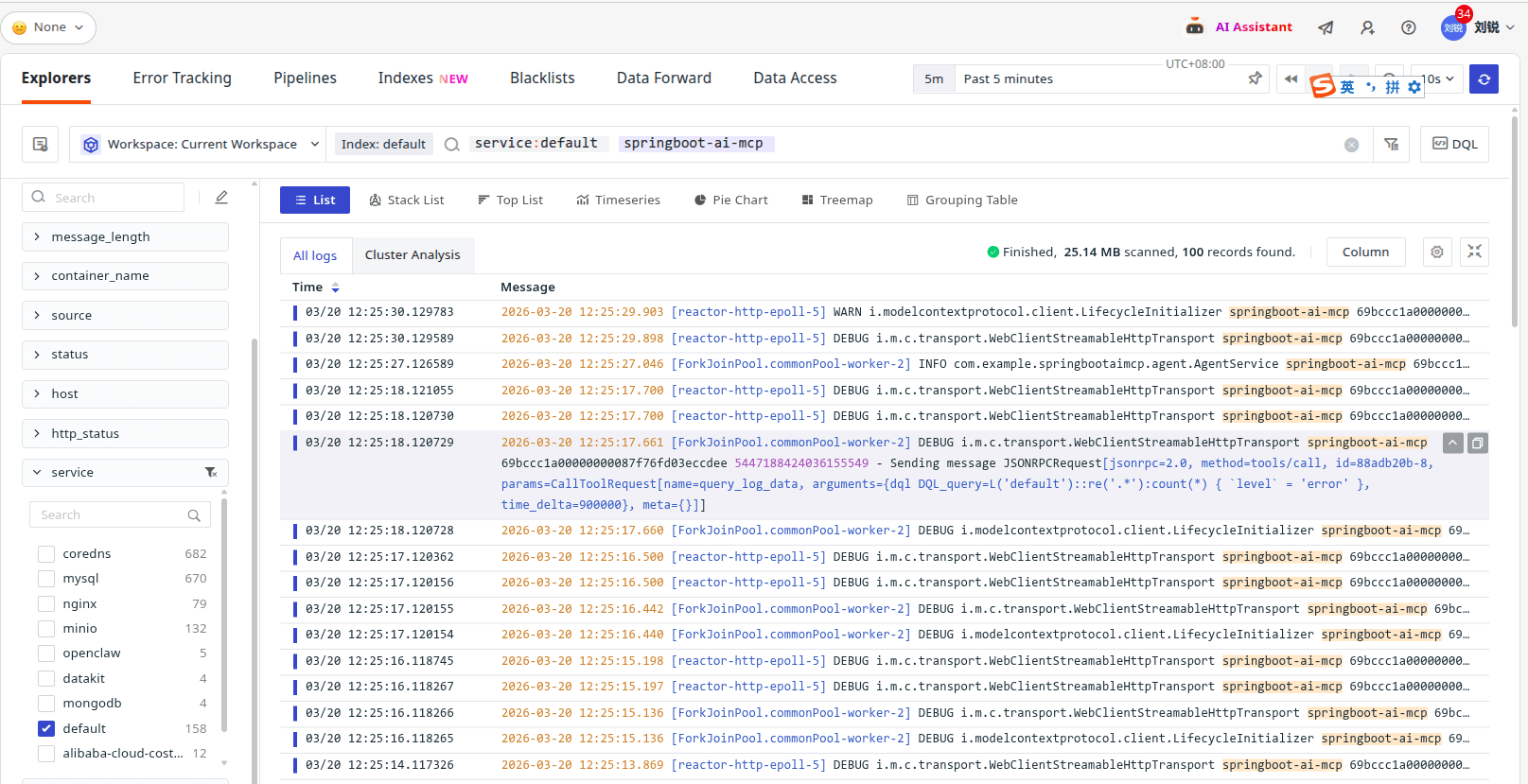Click the edit pencil icon beside field search
Image resolution: width=1528 pixels, height=784 pixels.
[x=221, y=198]
